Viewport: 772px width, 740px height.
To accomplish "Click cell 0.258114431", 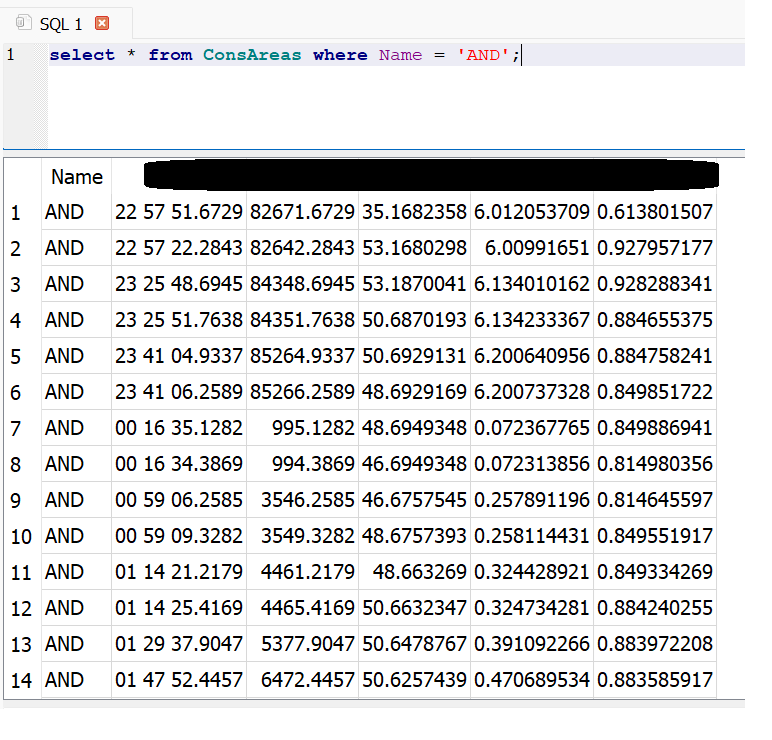I will (x=532, y=536).
